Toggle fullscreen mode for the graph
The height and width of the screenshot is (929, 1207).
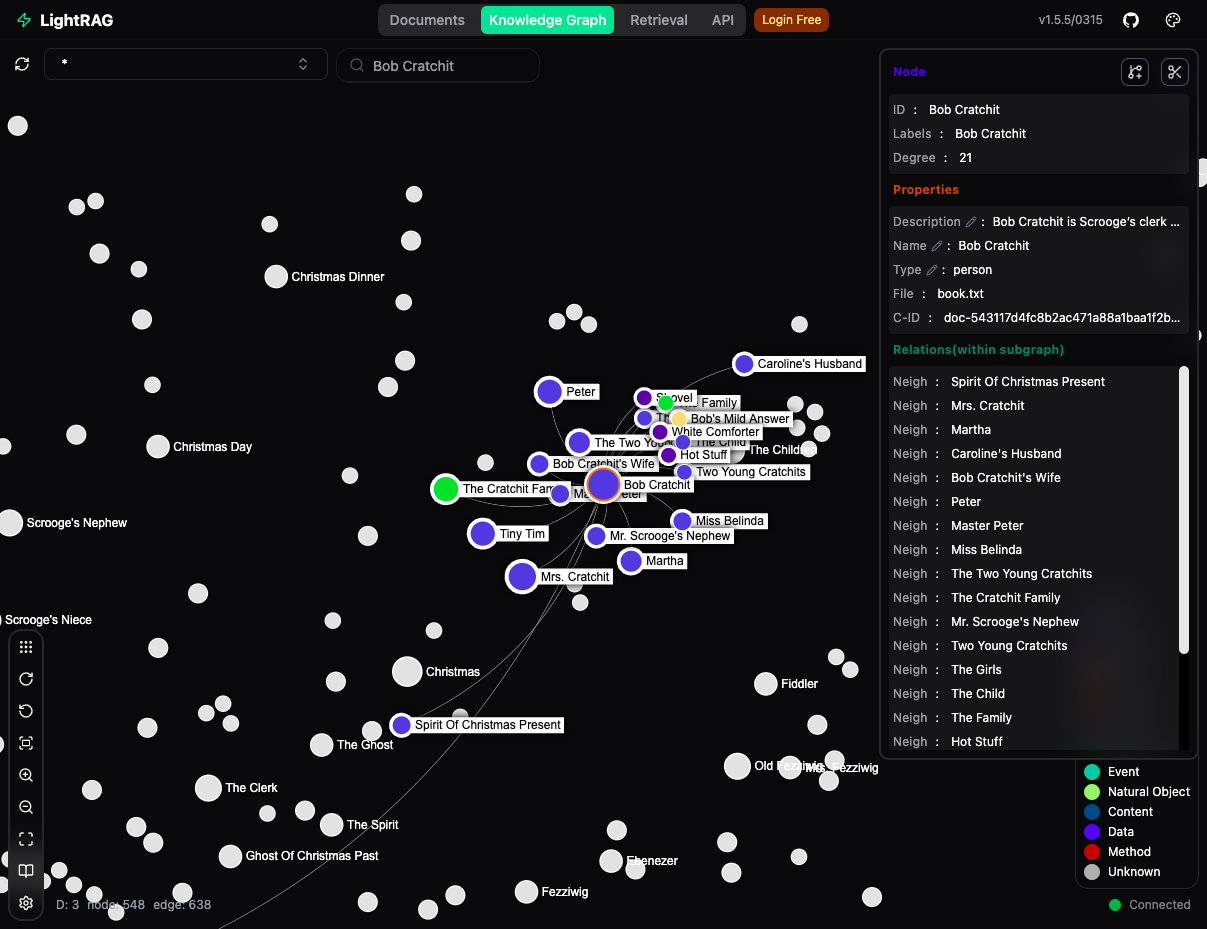click(26, 839)
